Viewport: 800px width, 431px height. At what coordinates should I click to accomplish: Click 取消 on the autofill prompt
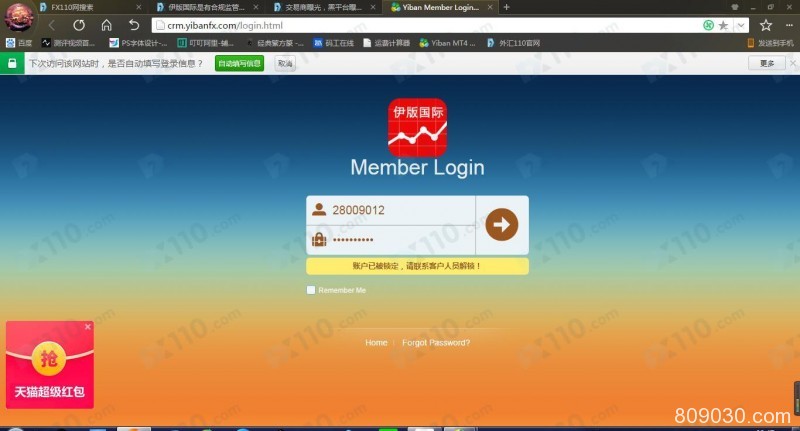click(x=285, y=63)
